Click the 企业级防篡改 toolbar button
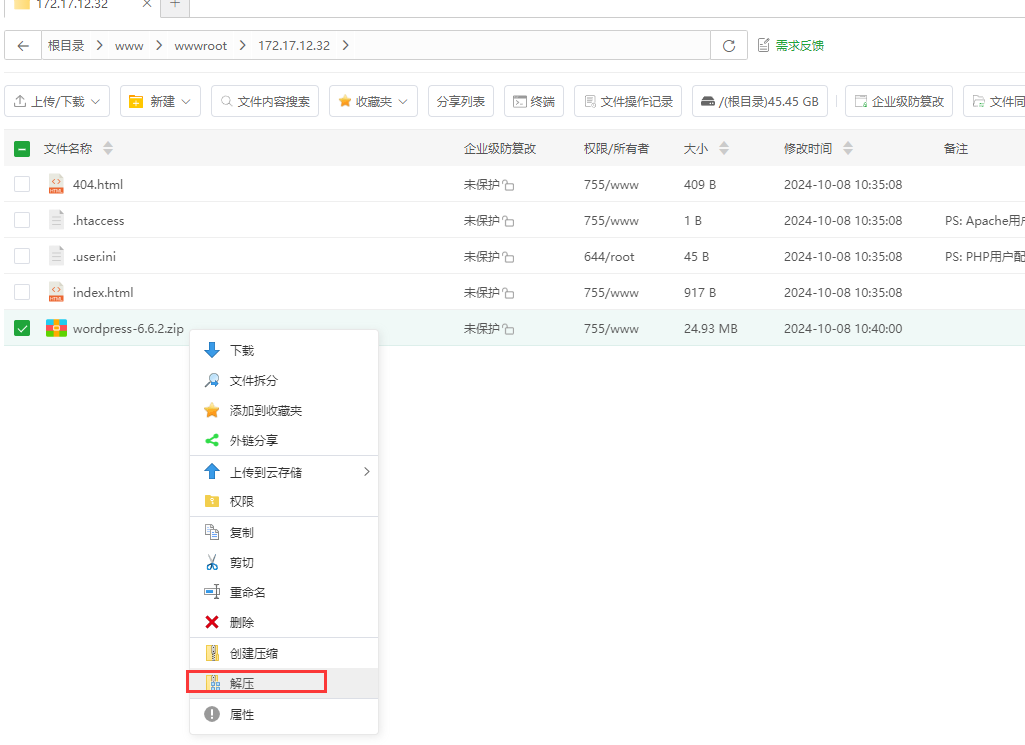 click(x=899, y=101)
